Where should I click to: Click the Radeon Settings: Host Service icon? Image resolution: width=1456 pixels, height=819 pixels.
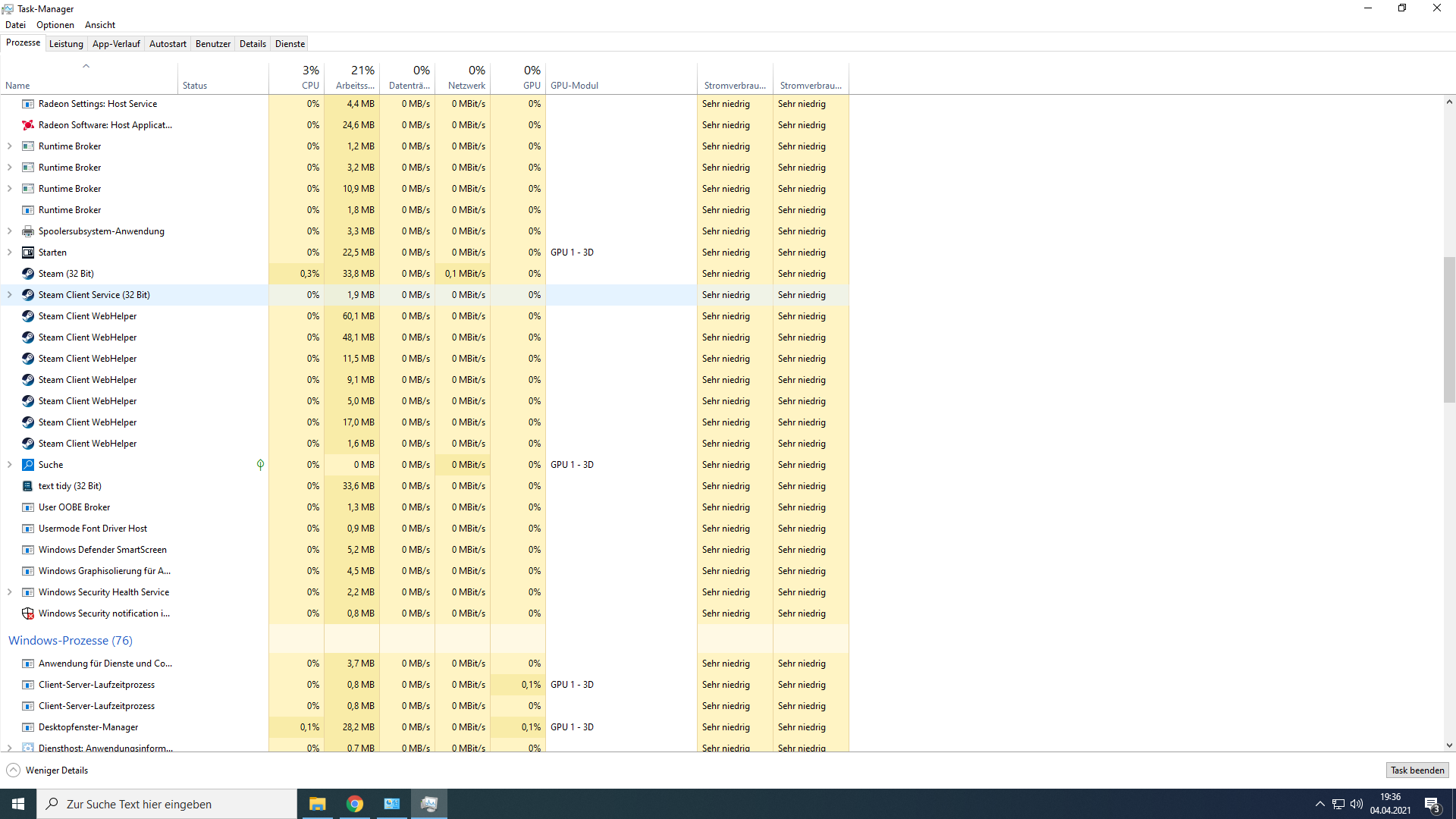(x=27, y=103)
